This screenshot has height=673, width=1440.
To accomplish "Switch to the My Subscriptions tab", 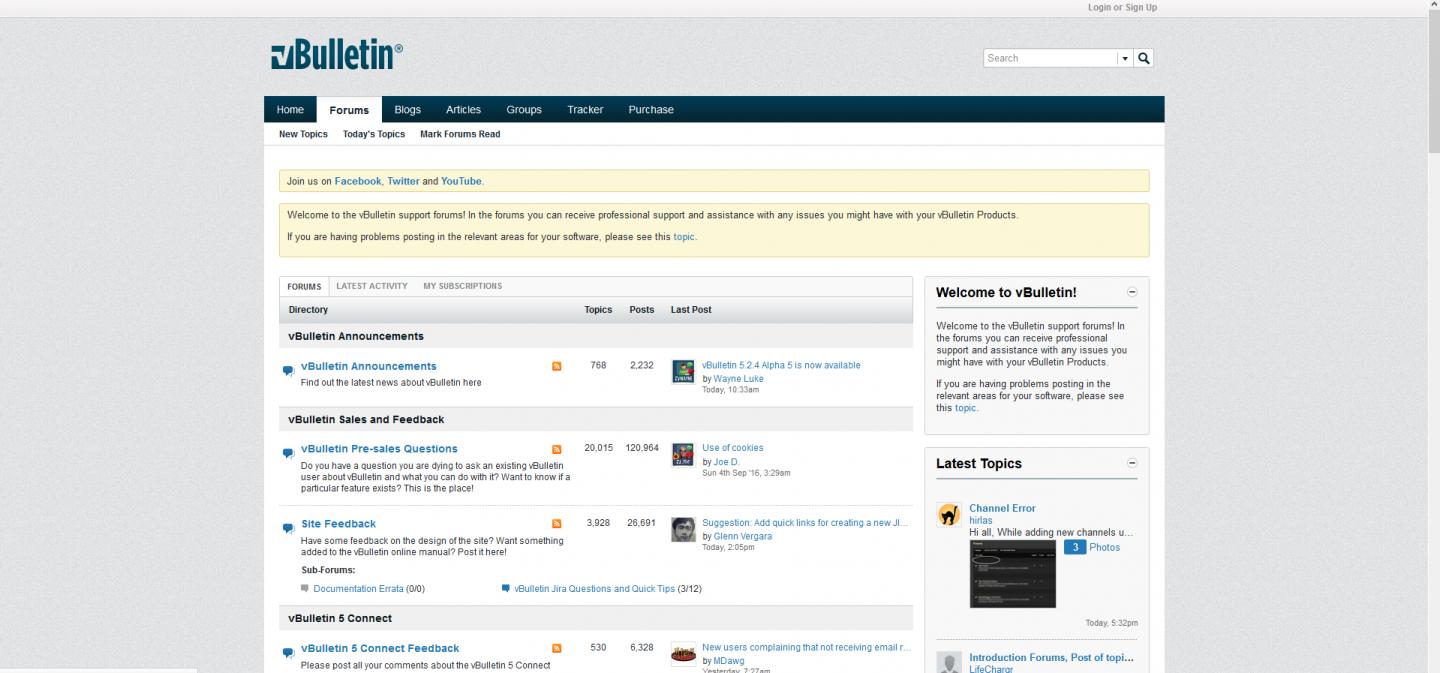I will click(462, 286).
